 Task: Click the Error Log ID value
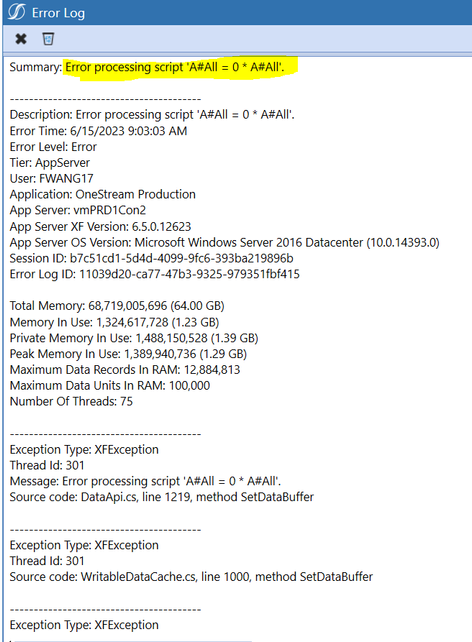[189, 274]
